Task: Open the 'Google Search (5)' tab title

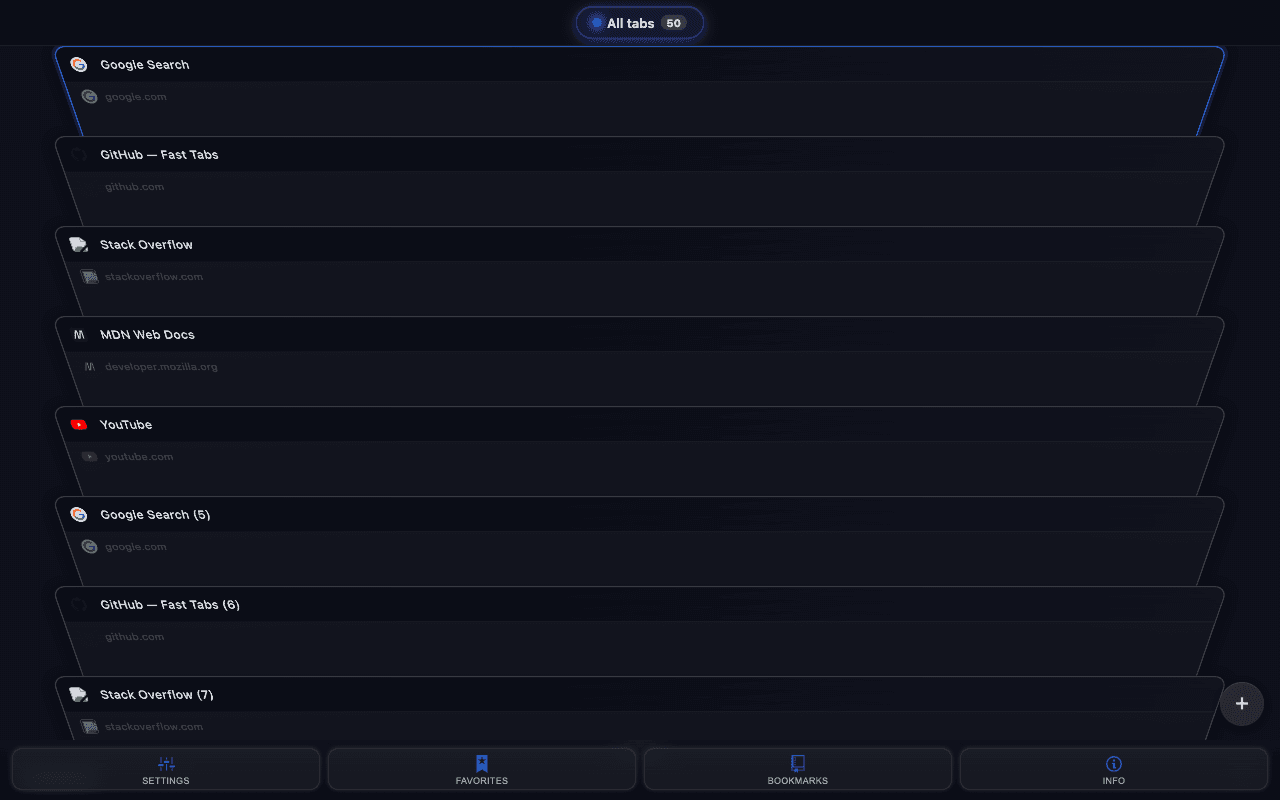Action: [x=155, y=515]
